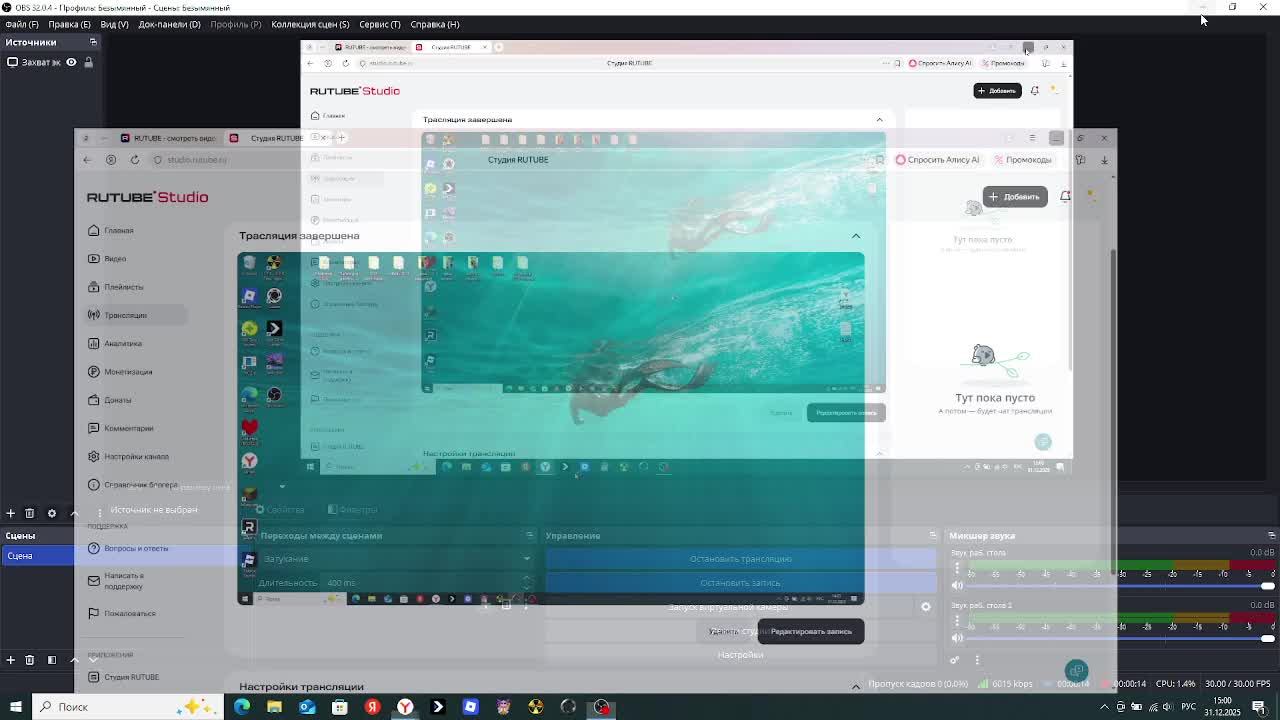Open Yandex browser from taskbar

(405, 707)
